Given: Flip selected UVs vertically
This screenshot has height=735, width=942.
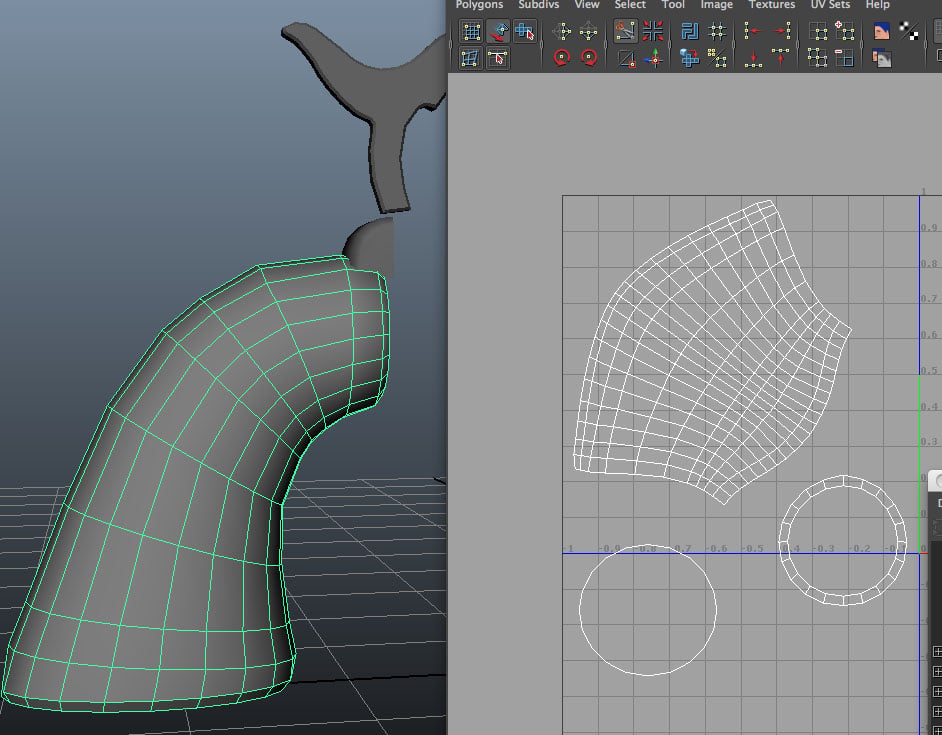Looking at the screenshot, I should (588, 31).
